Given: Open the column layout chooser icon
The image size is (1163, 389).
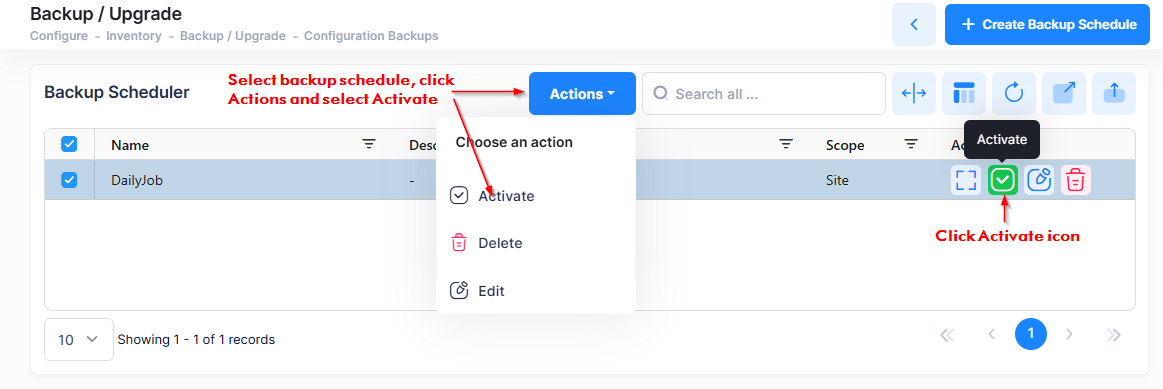Looking at the screenshot, I should pyautogui.click(x=964, y=94).
